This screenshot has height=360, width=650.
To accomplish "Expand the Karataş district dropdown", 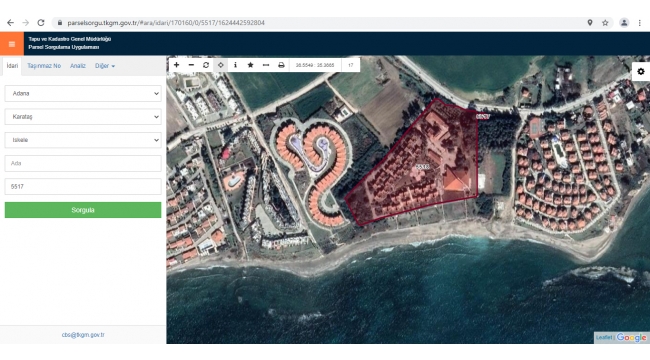I will point(83,117).
